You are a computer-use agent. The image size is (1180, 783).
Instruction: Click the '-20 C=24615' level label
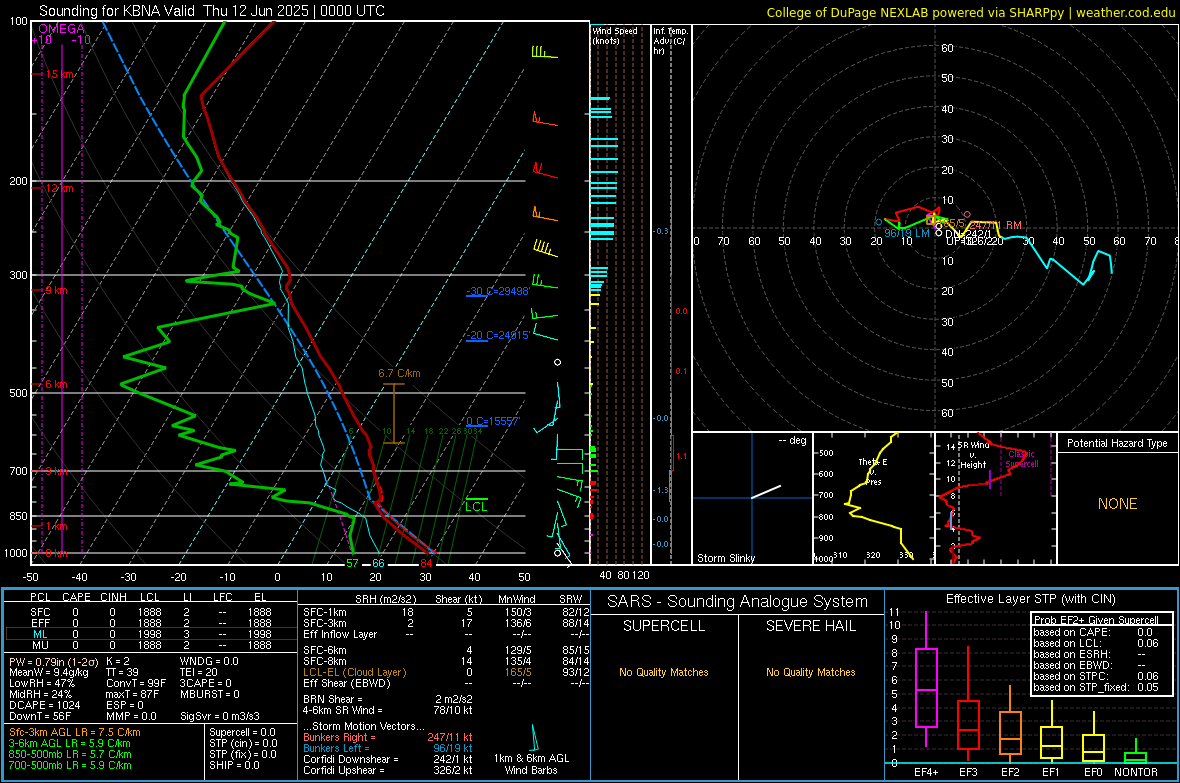tap(498, 335)
